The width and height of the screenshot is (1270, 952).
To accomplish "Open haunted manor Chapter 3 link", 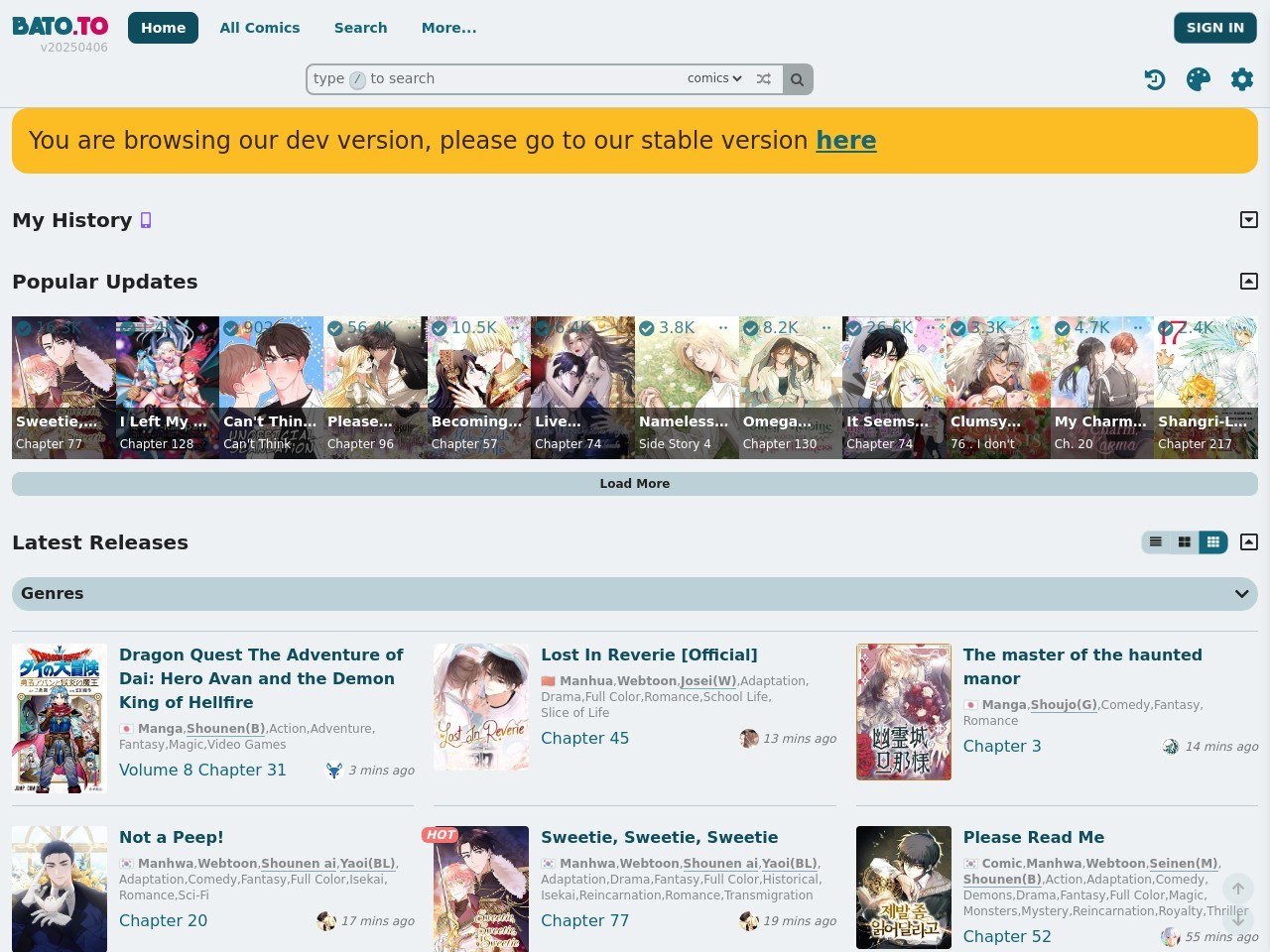I will click(1002, 747).
